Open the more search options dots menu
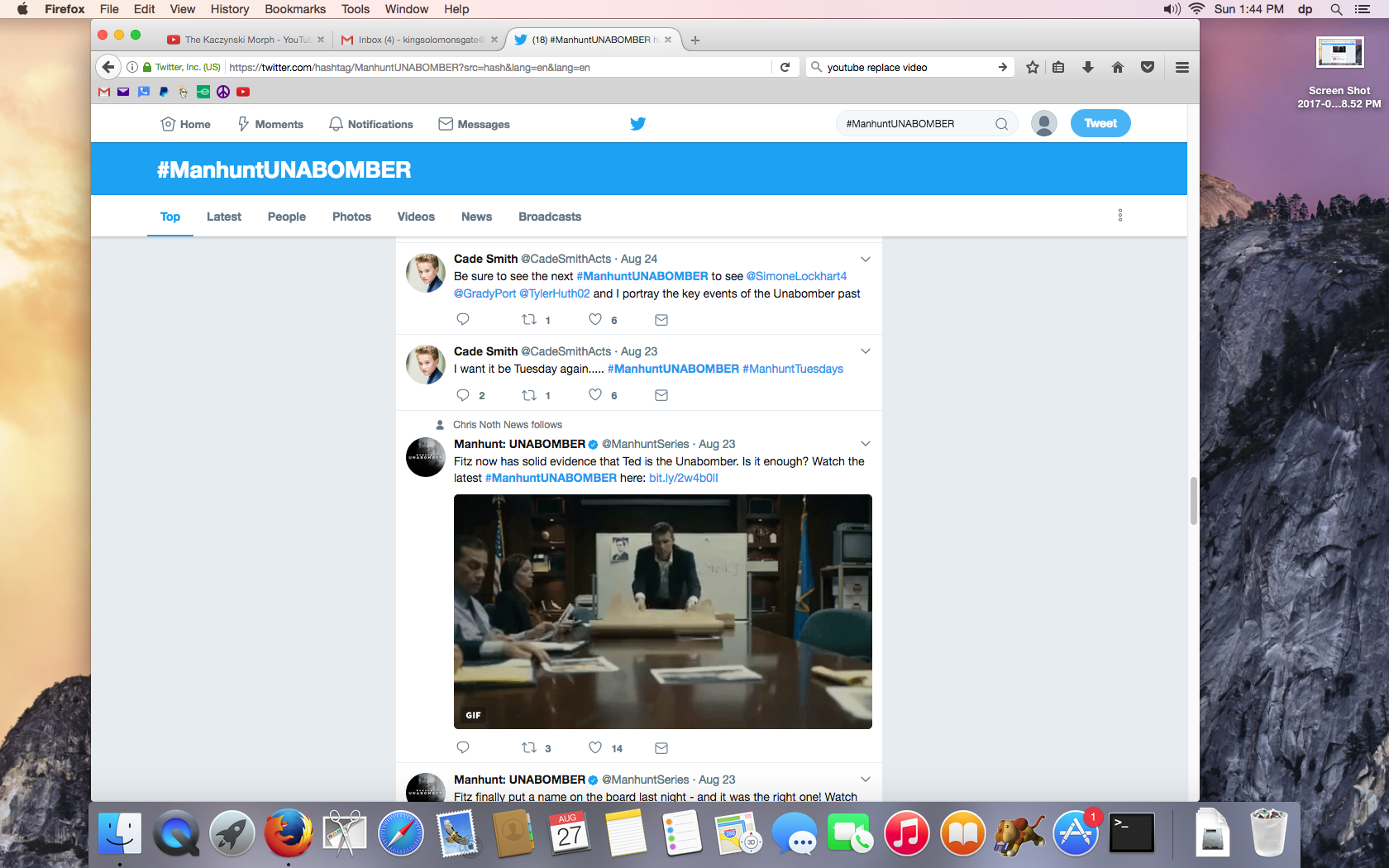This screenshot has height=868, width=1389. coord(1120,215)
